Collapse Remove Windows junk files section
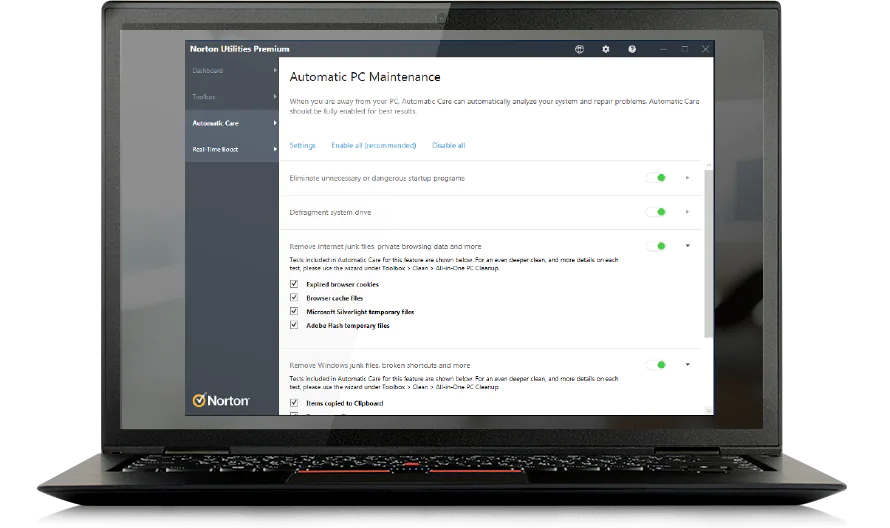The width and height of the screenshot is (890, 528). (x=687, y=364)
